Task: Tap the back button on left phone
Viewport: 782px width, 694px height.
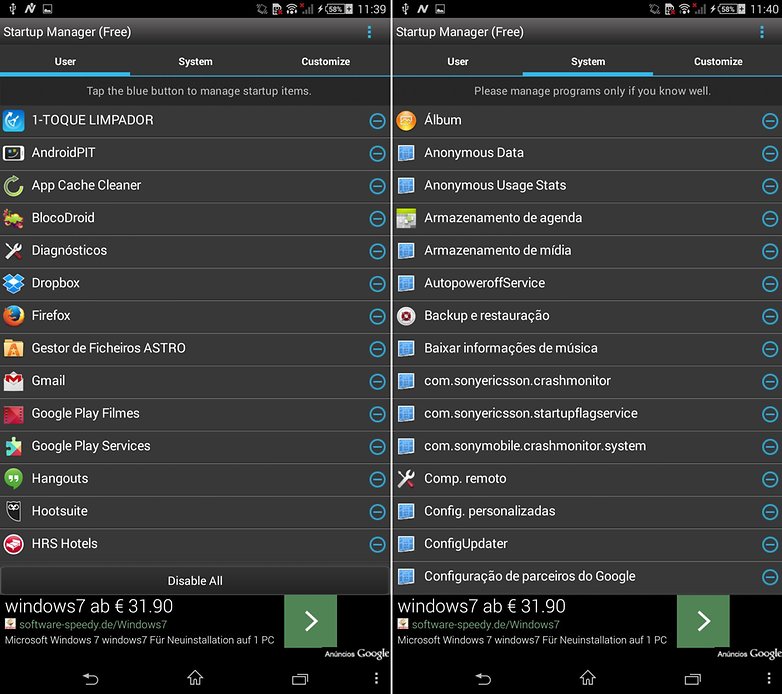Action: (91, 679)
